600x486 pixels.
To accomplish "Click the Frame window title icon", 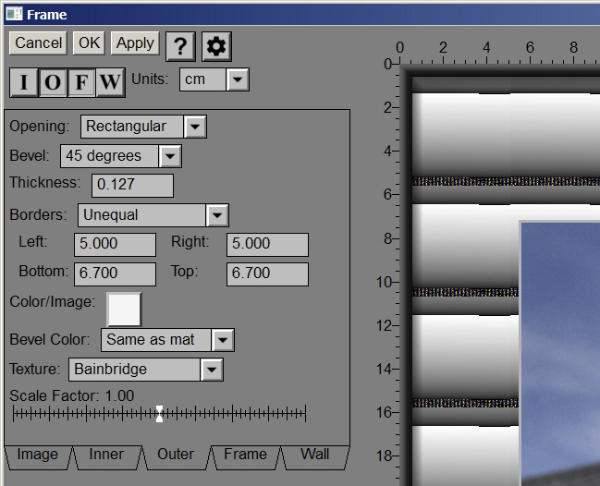I will 13,13.
